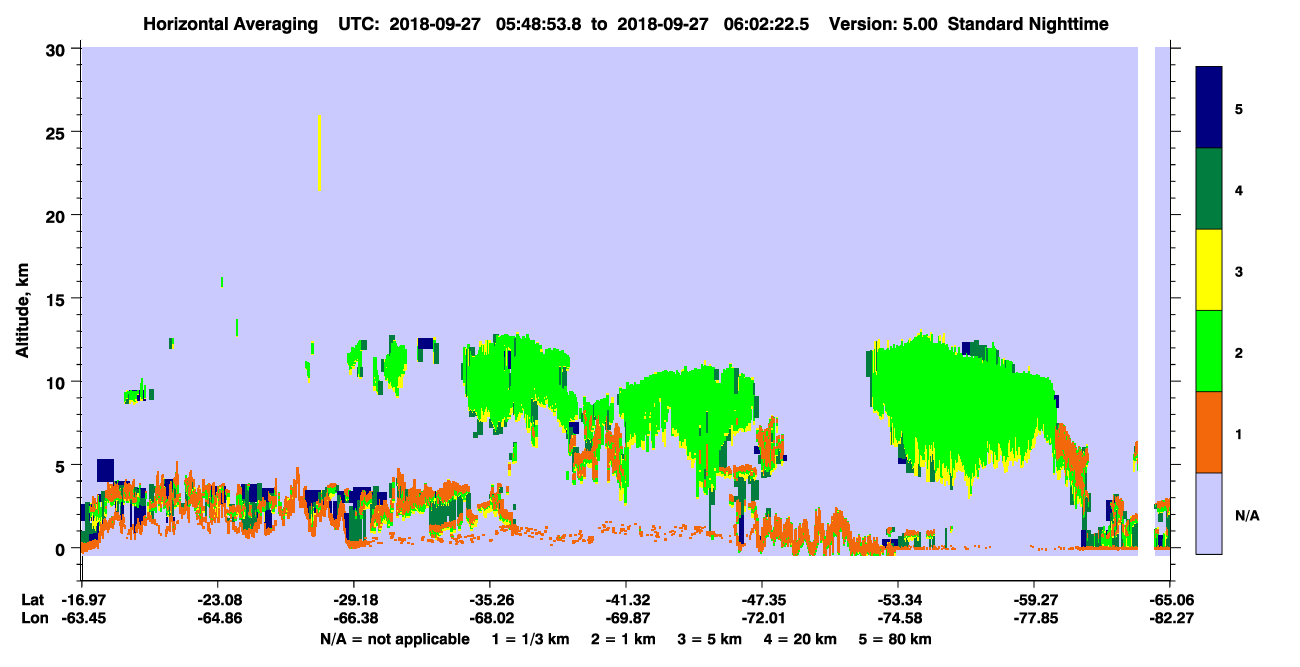Click the y-axis tick label 10
Viewport: 1300px width, 667px height.
(58, 382)
